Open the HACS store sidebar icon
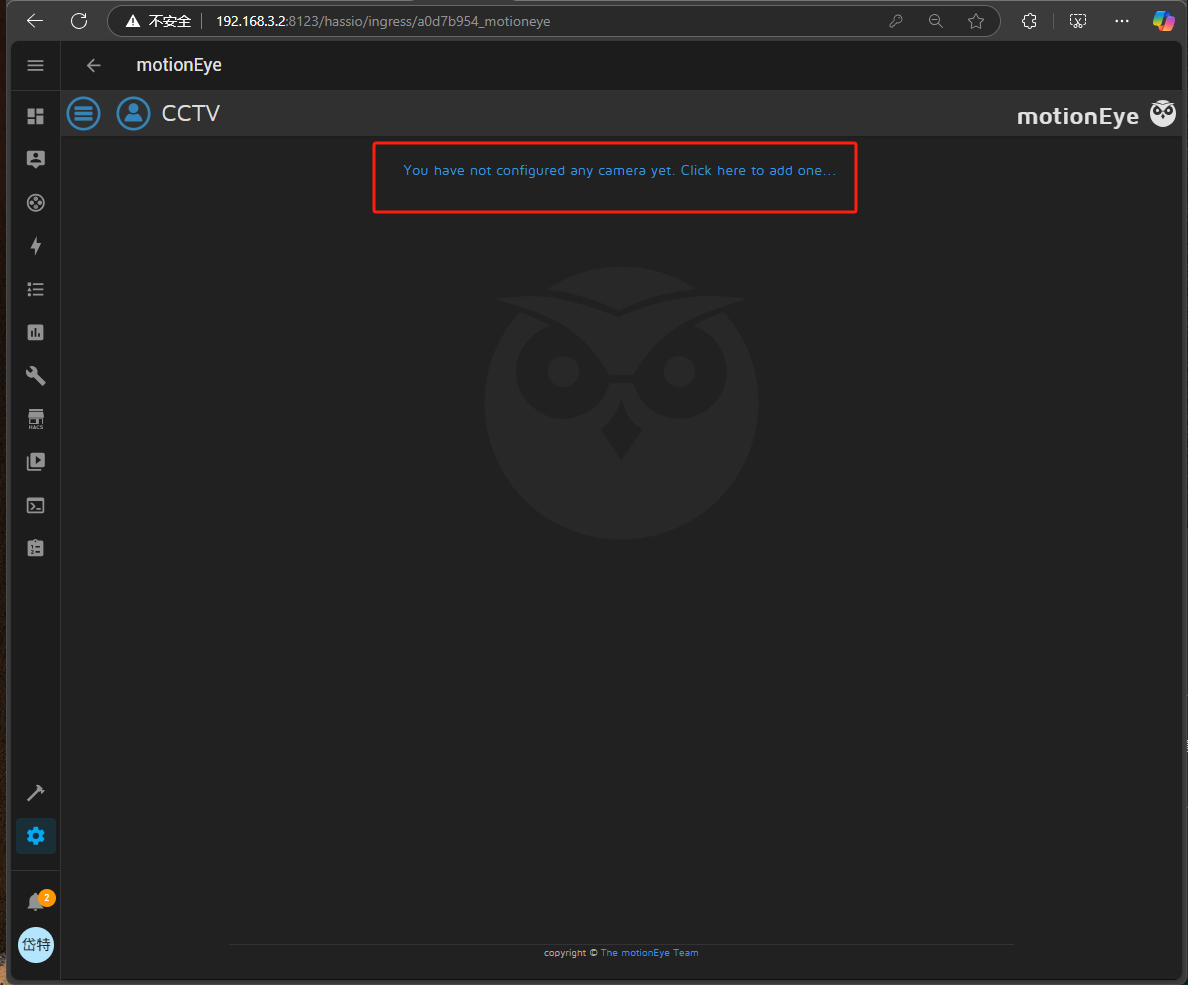The width and height of the screenshot is (1188, 985). coord(36,419)
